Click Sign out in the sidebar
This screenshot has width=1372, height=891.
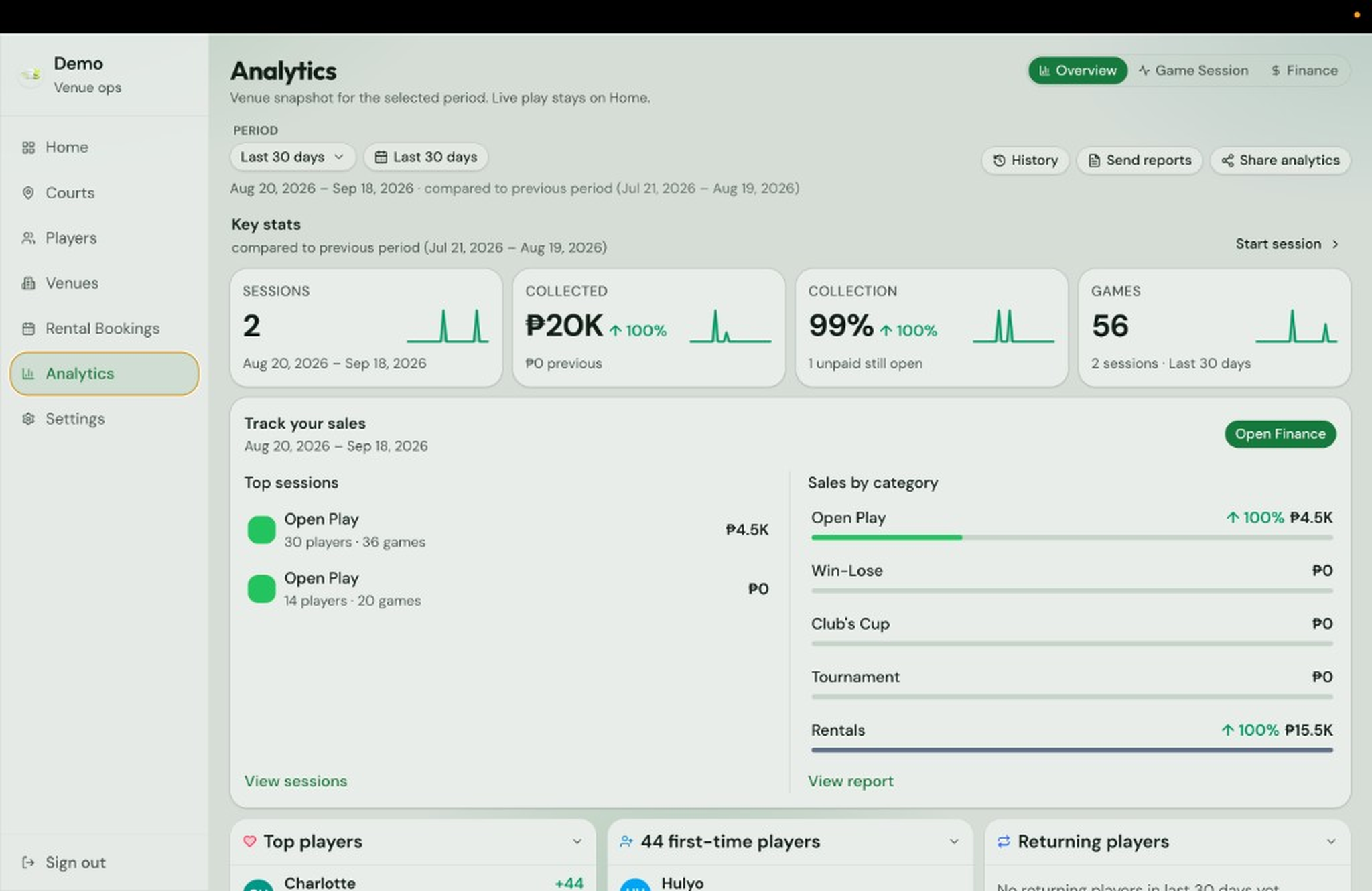(x=104, y=862)
